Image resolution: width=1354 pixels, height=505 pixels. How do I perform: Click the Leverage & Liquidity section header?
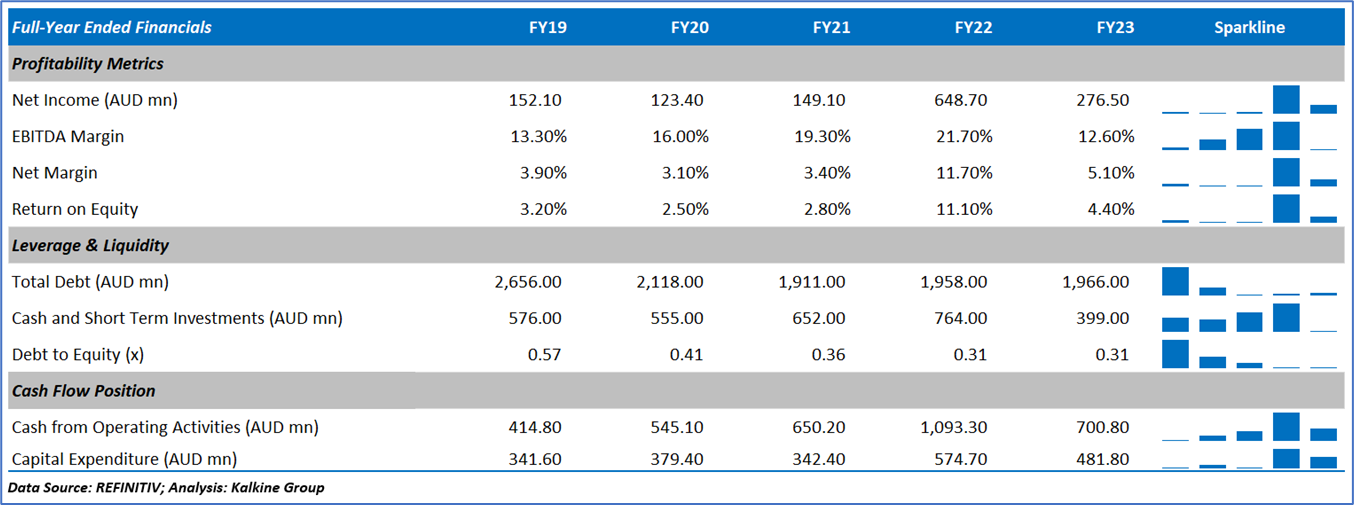point(91,245)
